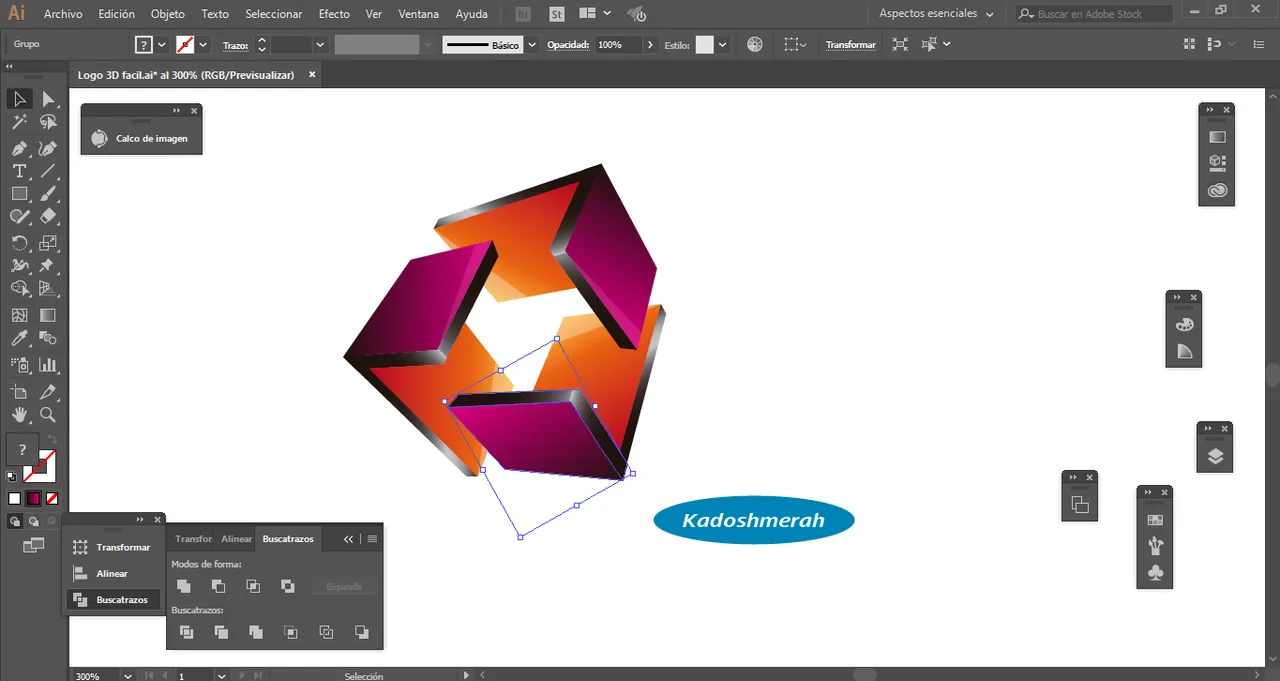Expand the Opacidad arrow
Screen dimensions: 1280x681
[x=651, y=45]
